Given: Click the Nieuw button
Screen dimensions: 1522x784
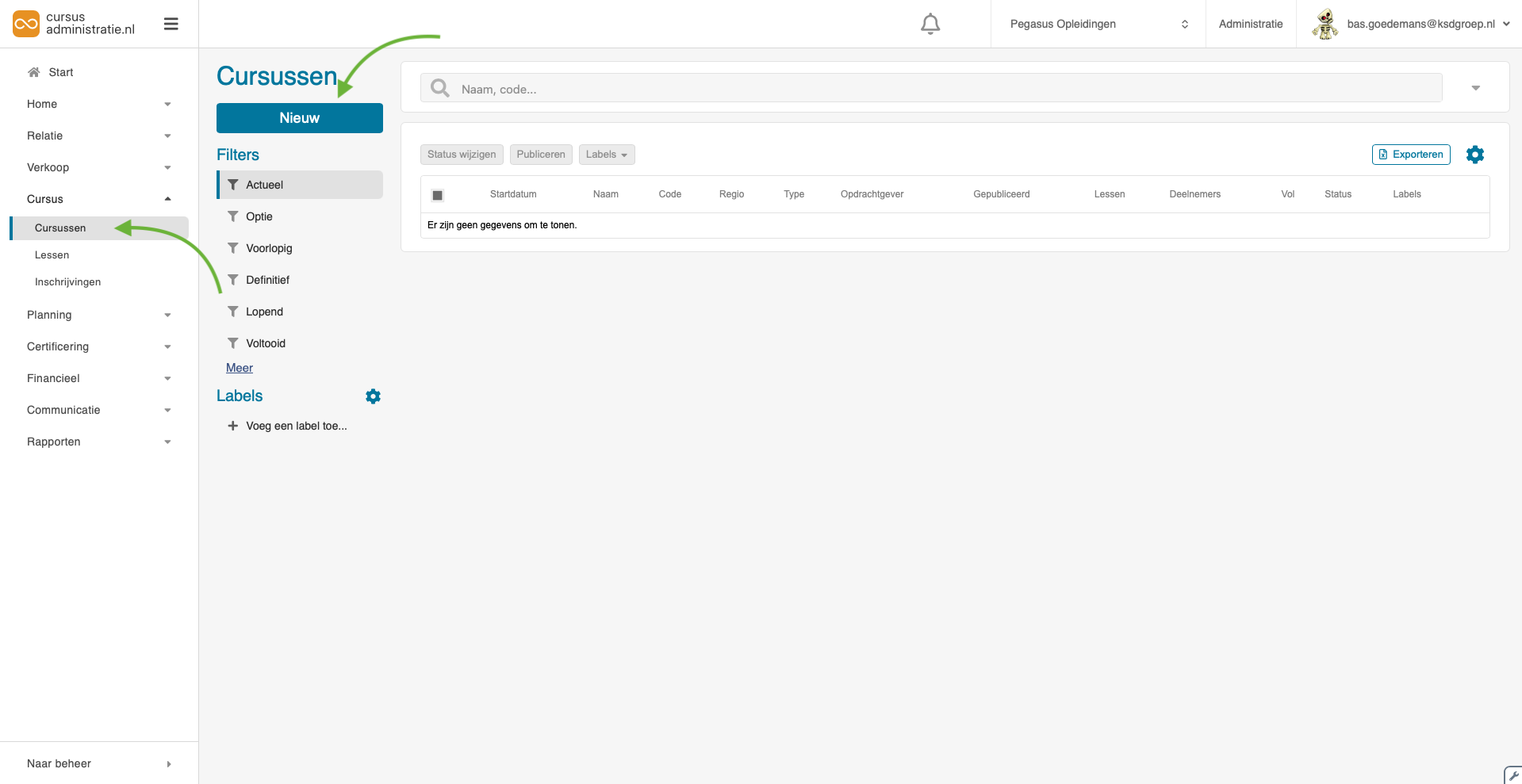Looking at the screenshot, I should (x=299, y=118).
